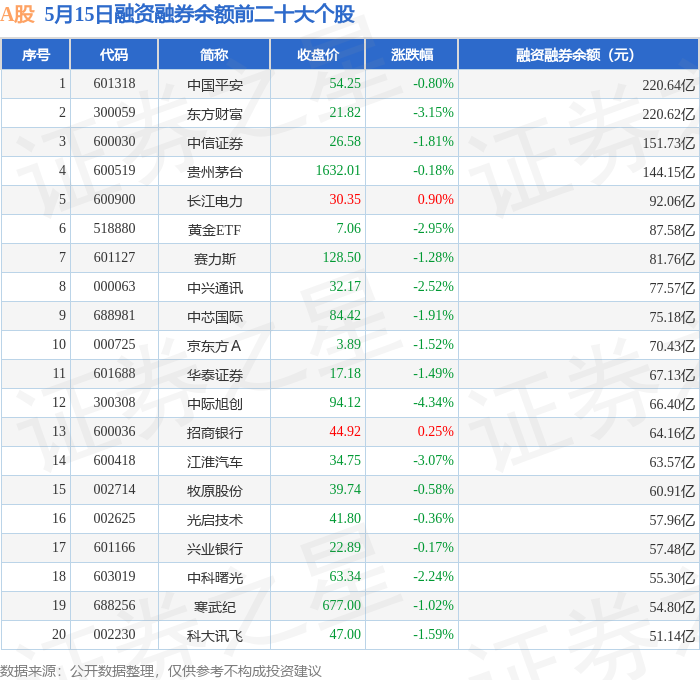Click stock code 002230

pos(114,635)
